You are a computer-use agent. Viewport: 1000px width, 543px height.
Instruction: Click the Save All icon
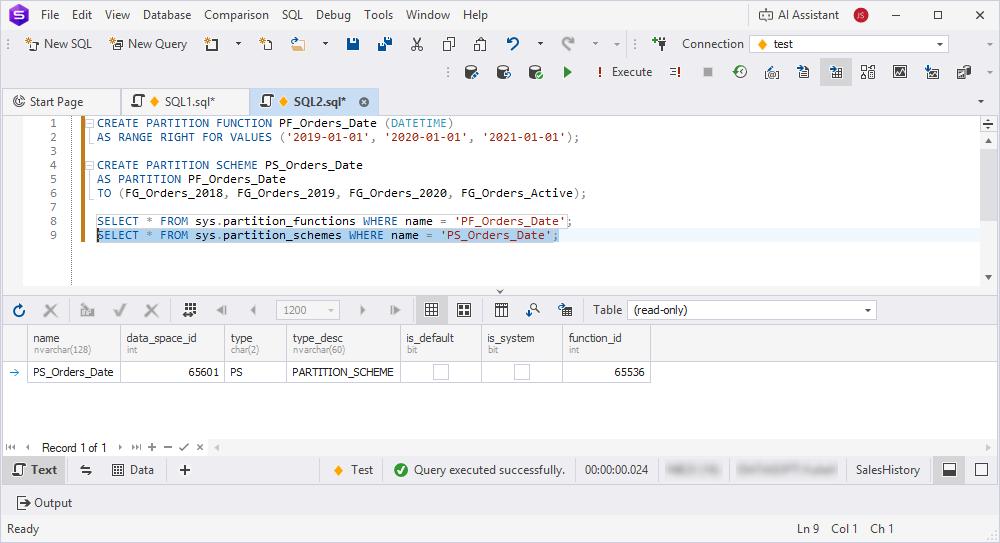click(x=385, y=44)
